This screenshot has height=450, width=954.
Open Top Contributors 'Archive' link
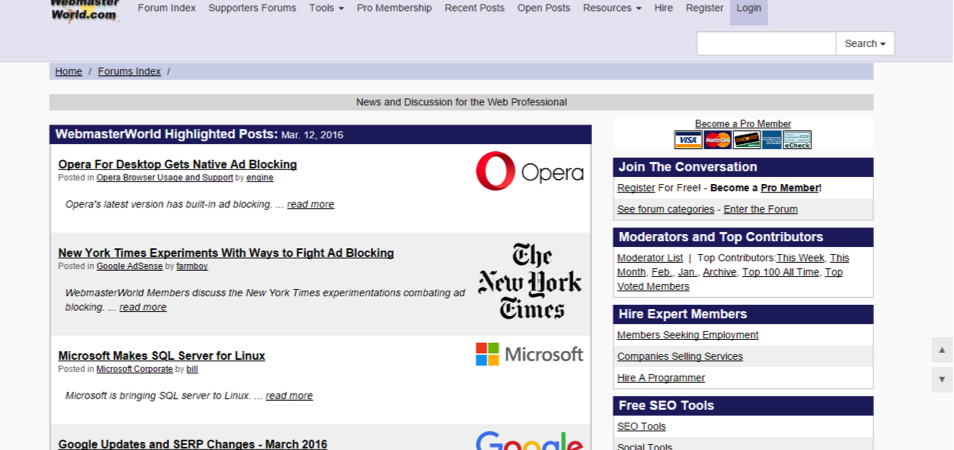720,272
